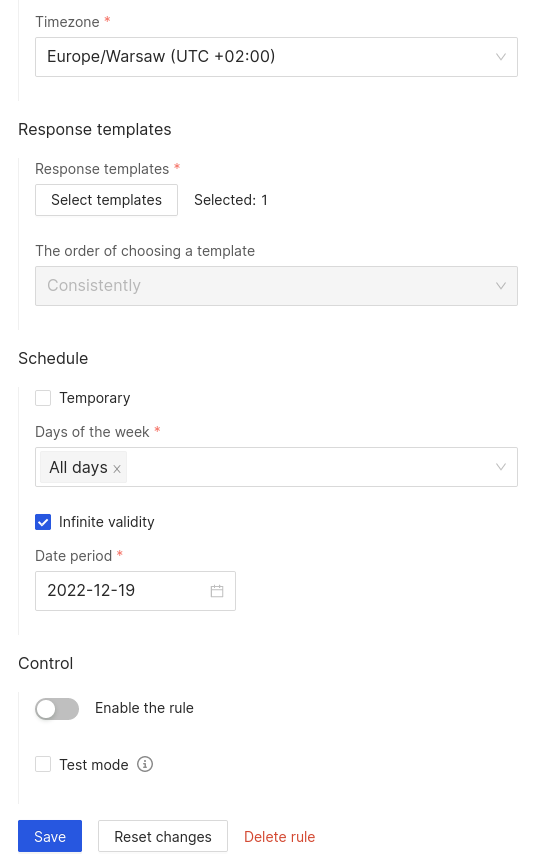Click the calendar icon in Date period
Screen dimensions: 549x868
pyautogui.click(x=217, y=591)
